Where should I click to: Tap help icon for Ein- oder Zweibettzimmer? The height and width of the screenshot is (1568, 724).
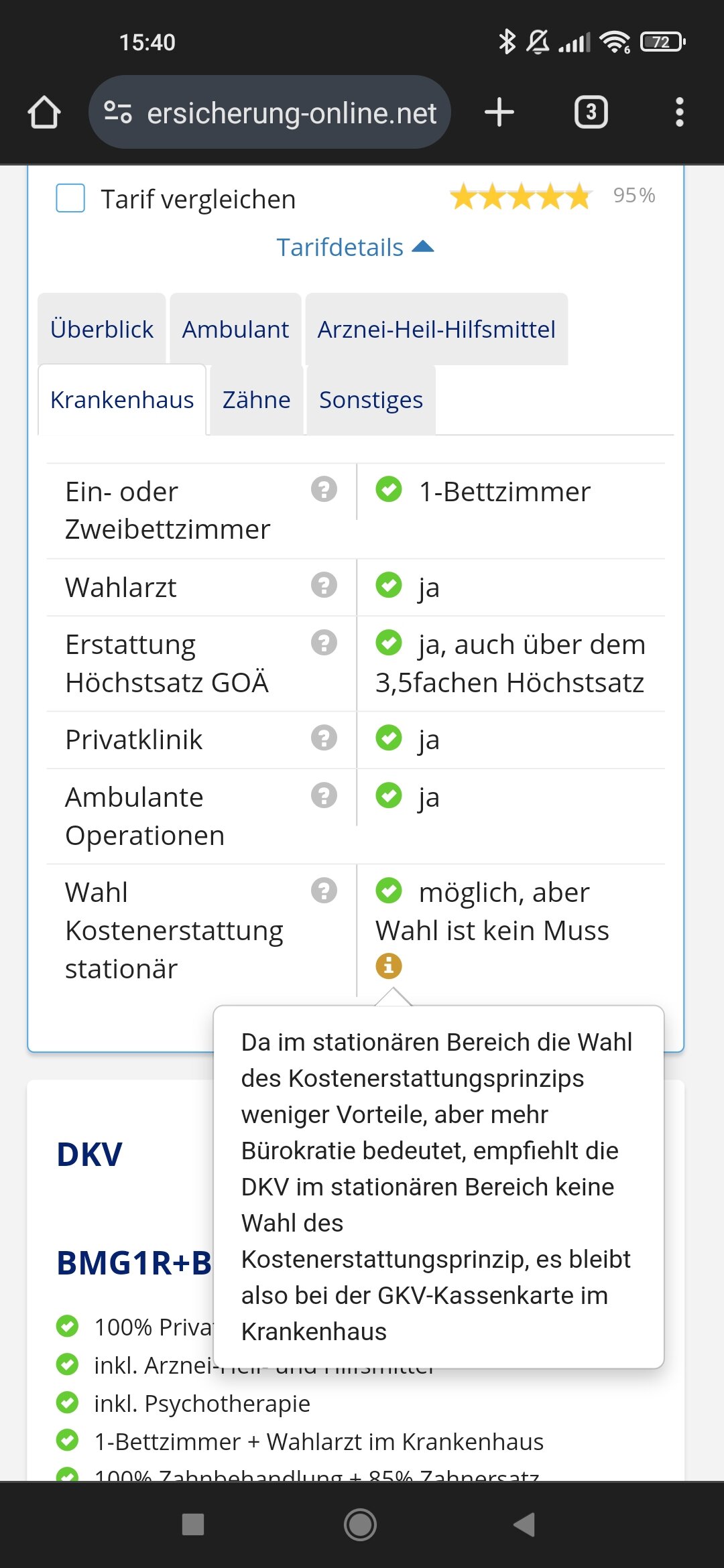[x=324, y=489]
